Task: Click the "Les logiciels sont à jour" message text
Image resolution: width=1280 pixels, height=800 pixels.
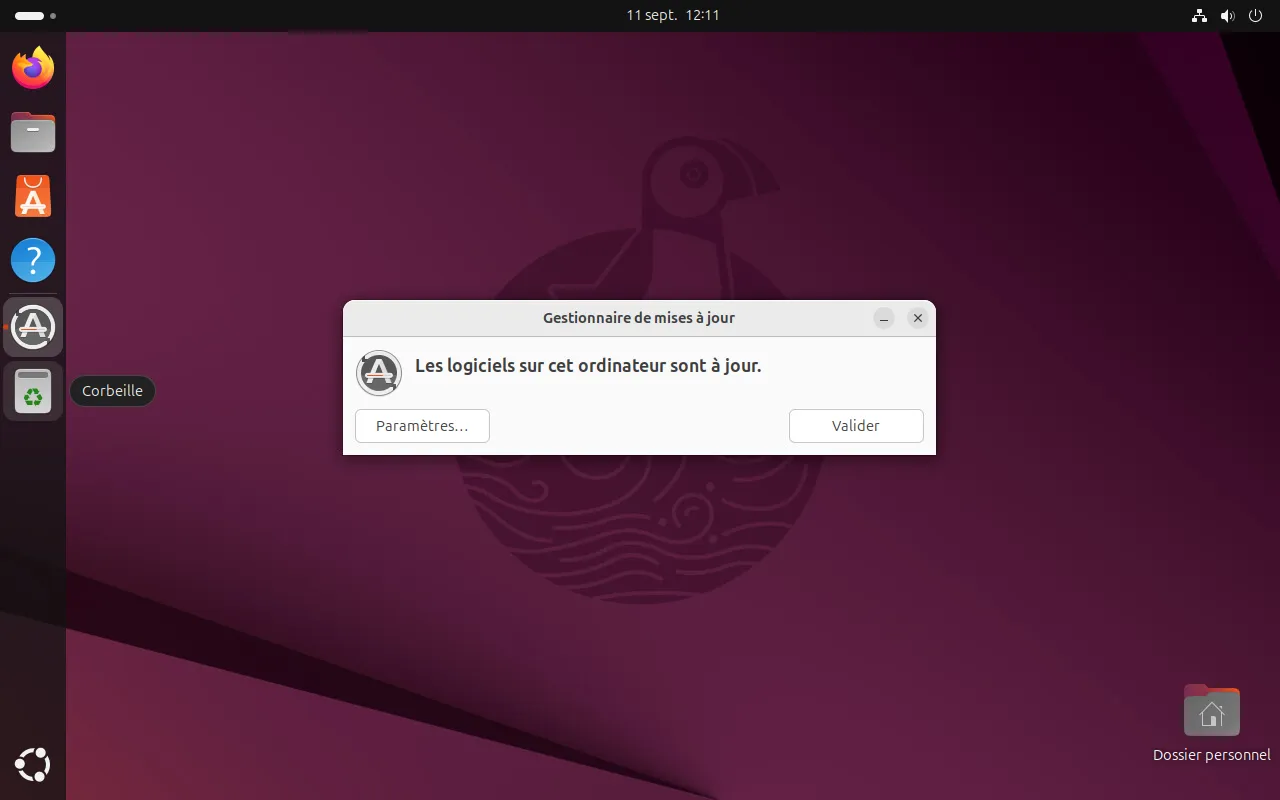Action: pos(588,366)
